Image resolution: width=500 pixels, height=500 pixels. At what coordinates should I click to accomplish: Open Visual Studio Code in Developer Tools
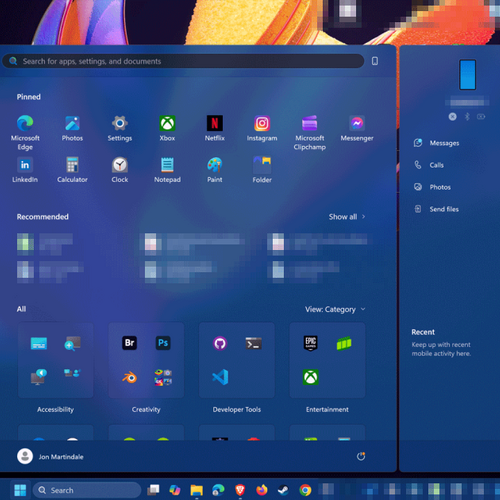pos(220,377)
